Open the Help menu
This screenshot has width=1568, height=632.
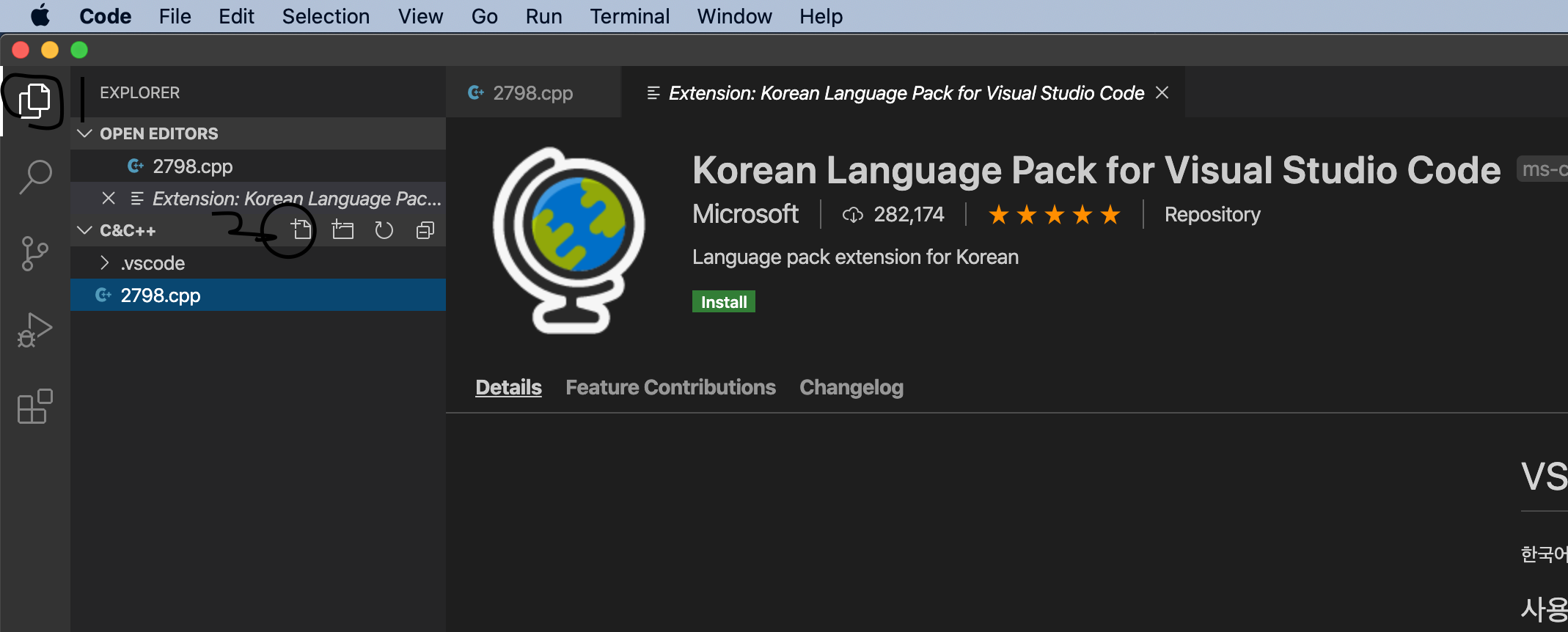tap(821, 16)
